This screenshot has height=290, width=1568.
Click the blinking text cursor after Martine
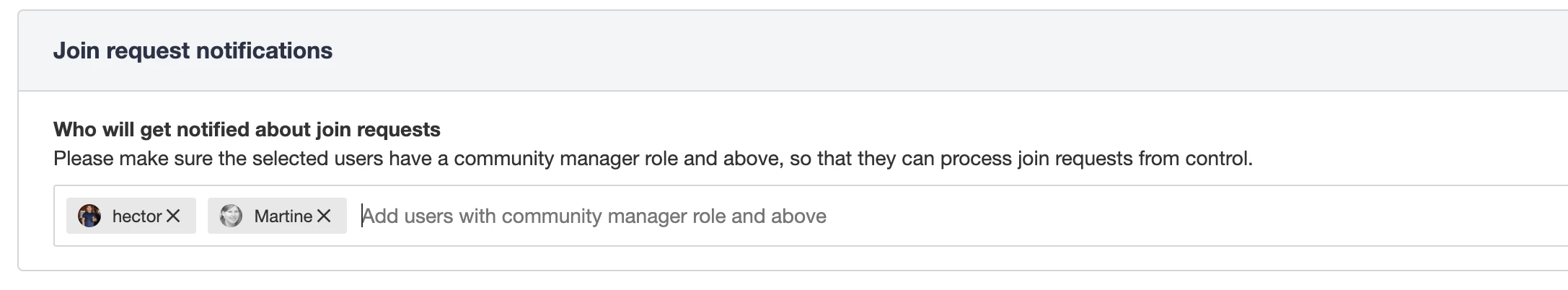coord(362,216)
